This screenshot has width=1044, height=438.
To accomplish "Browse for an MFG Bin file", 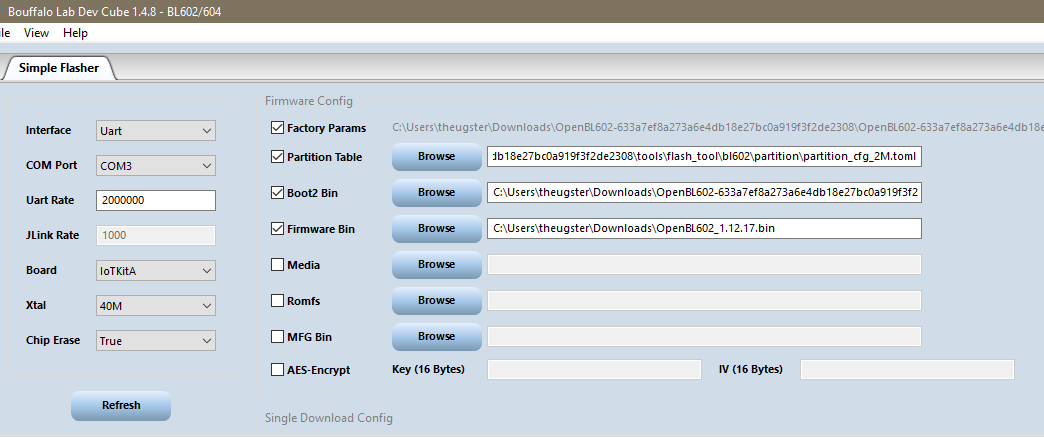I will tap(436, 336).
